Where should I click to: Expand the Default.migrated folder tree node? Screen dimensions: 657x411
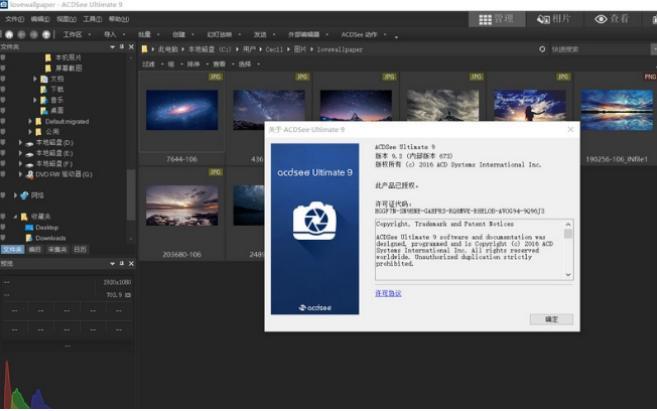[31, 120]
